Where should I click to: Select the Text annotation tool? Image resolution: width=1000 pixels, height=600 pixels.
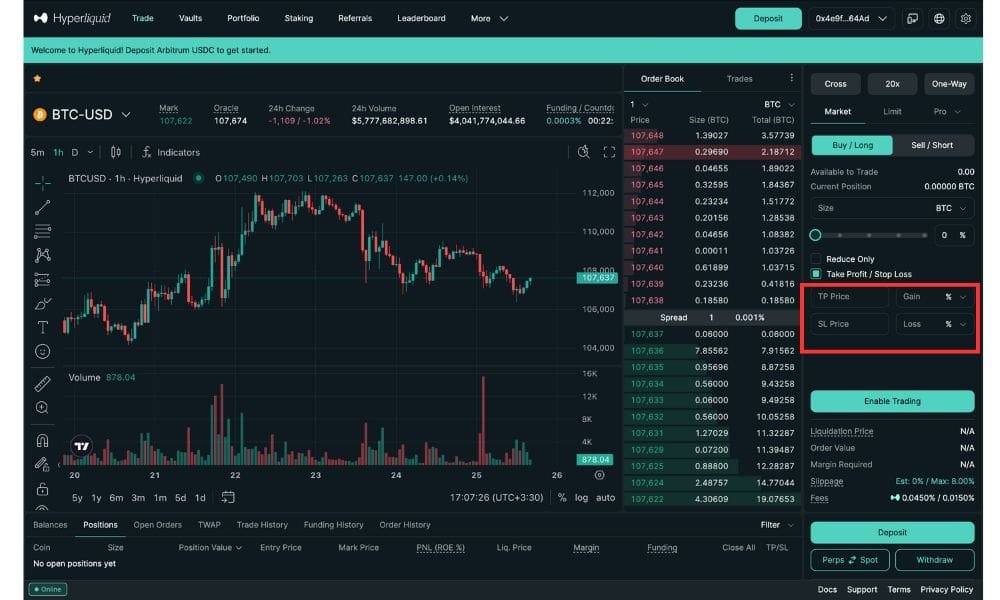coord(43,328)
